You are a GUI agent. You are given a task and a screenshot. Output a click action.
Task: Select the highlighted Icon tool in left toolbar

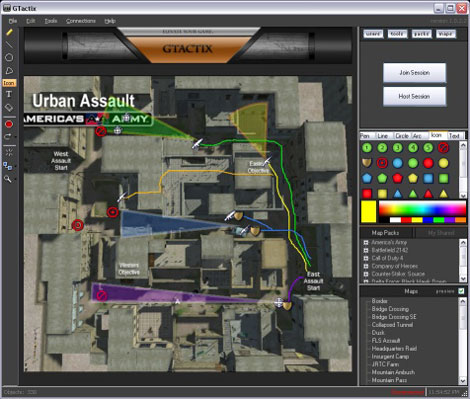coord(9,83)
